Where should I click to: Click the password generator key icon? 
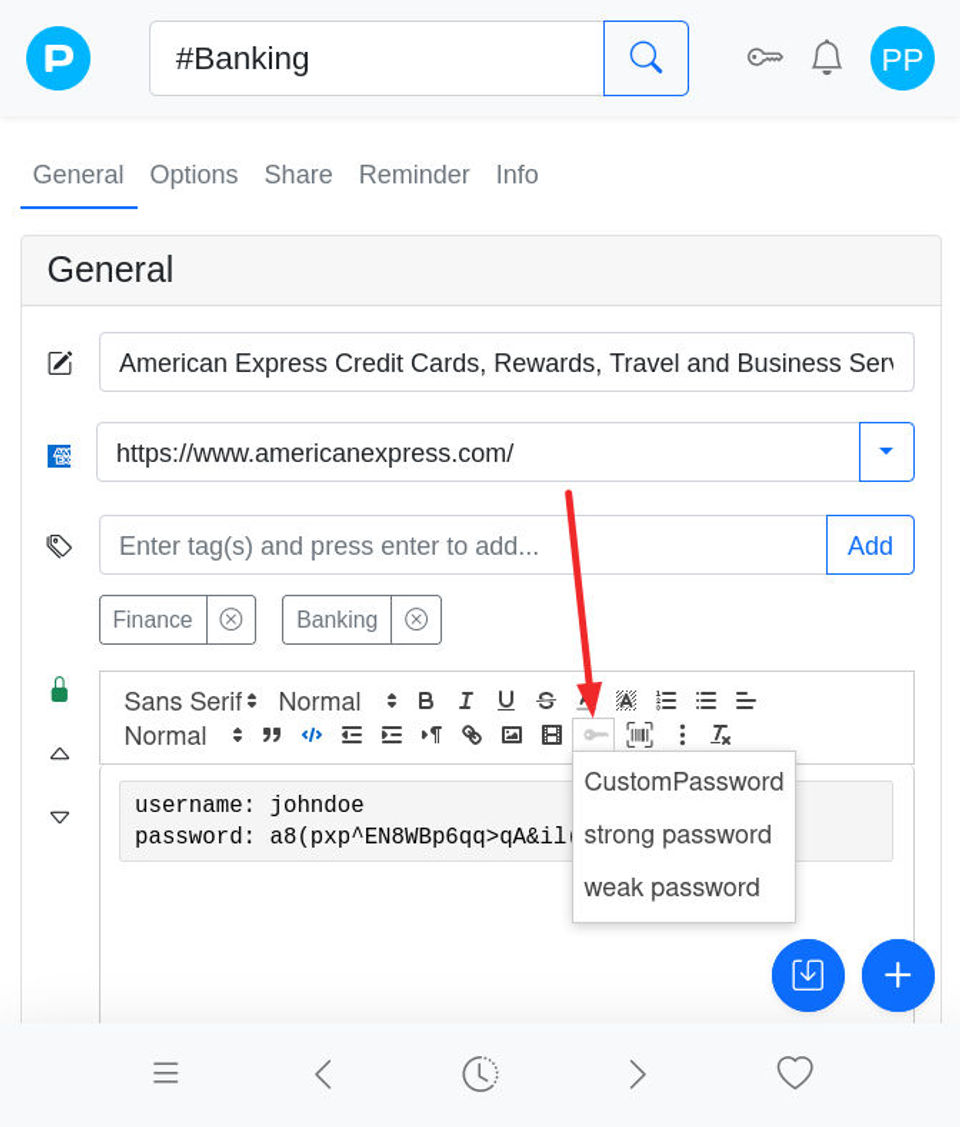[x=594, y=735]
